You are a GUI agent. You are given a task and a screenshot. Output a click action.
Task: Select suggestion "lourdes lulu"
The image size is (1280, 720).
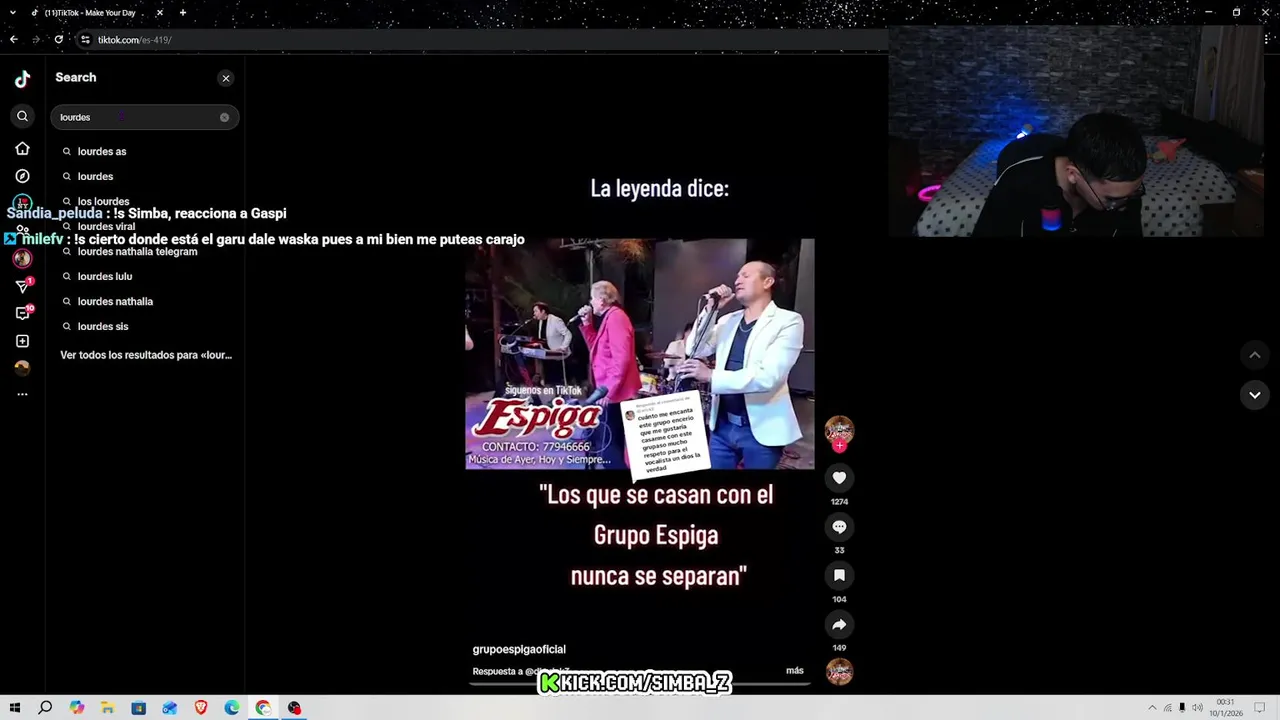click(105, 276)
